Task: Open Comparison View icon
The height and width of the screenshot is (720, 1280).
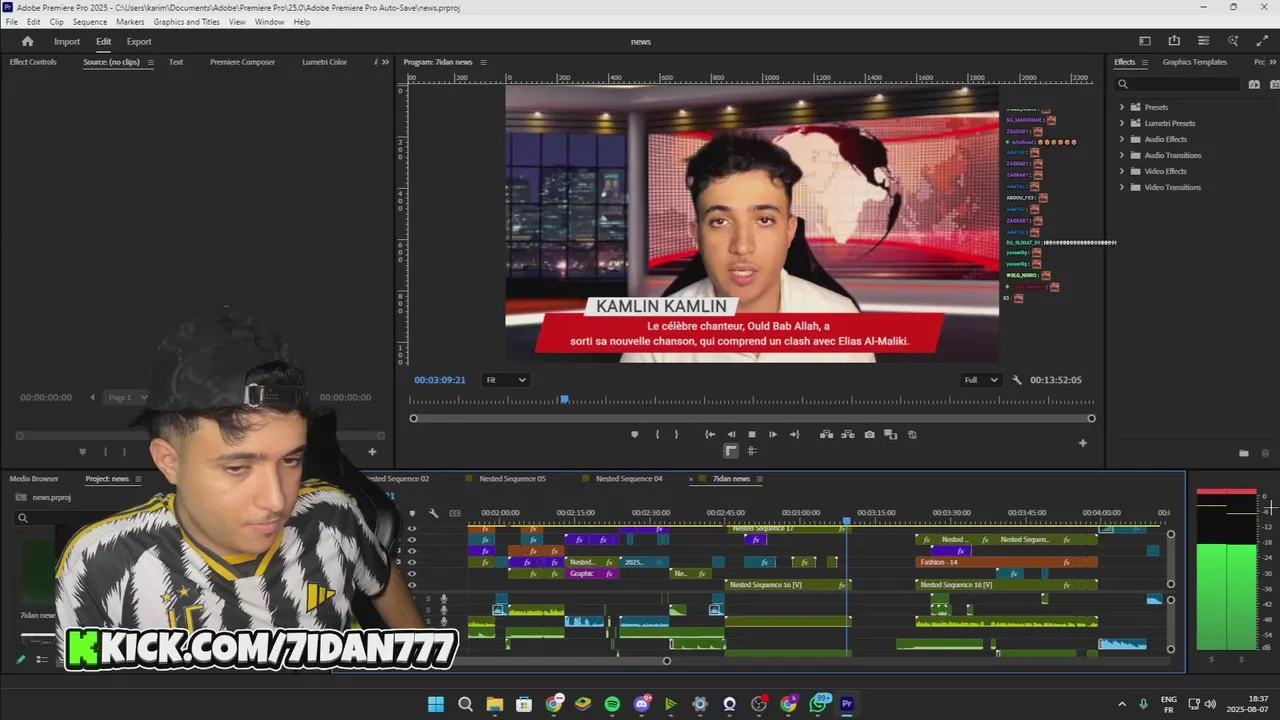Action: [x=890, y=434]
